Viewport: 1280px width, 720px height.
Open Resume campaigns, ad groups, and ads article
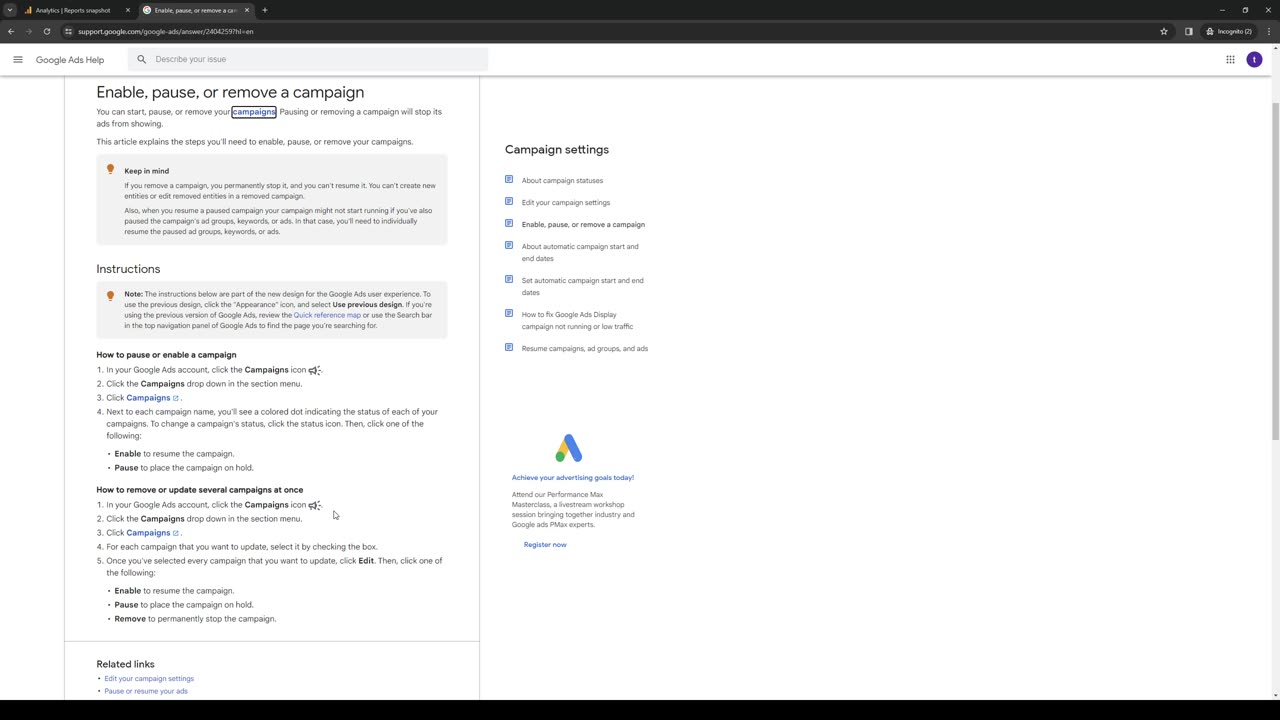coord(585,349)
